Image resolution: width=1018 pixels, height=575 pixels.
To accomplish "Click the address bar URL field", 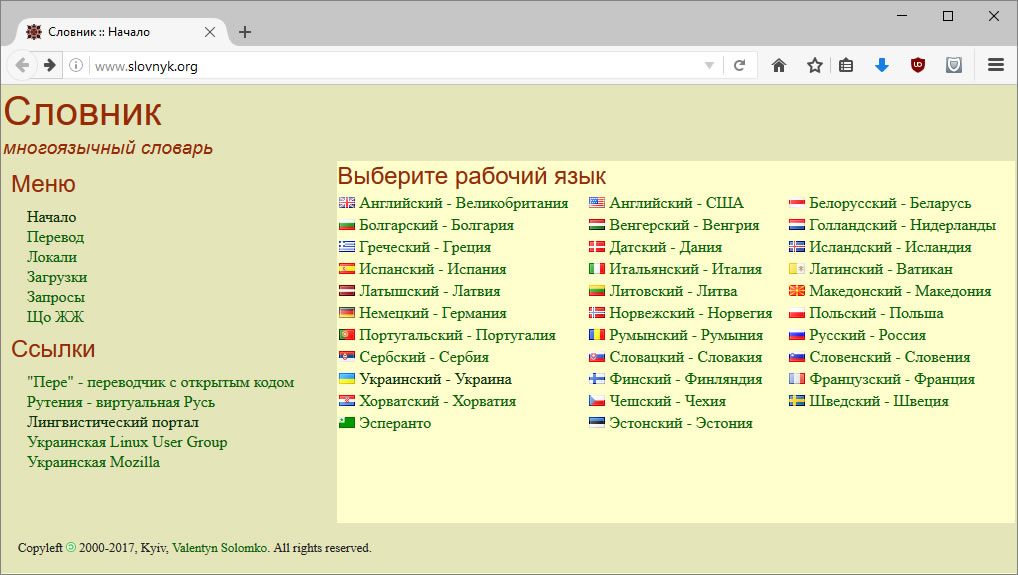I will (x=400, y=66).
